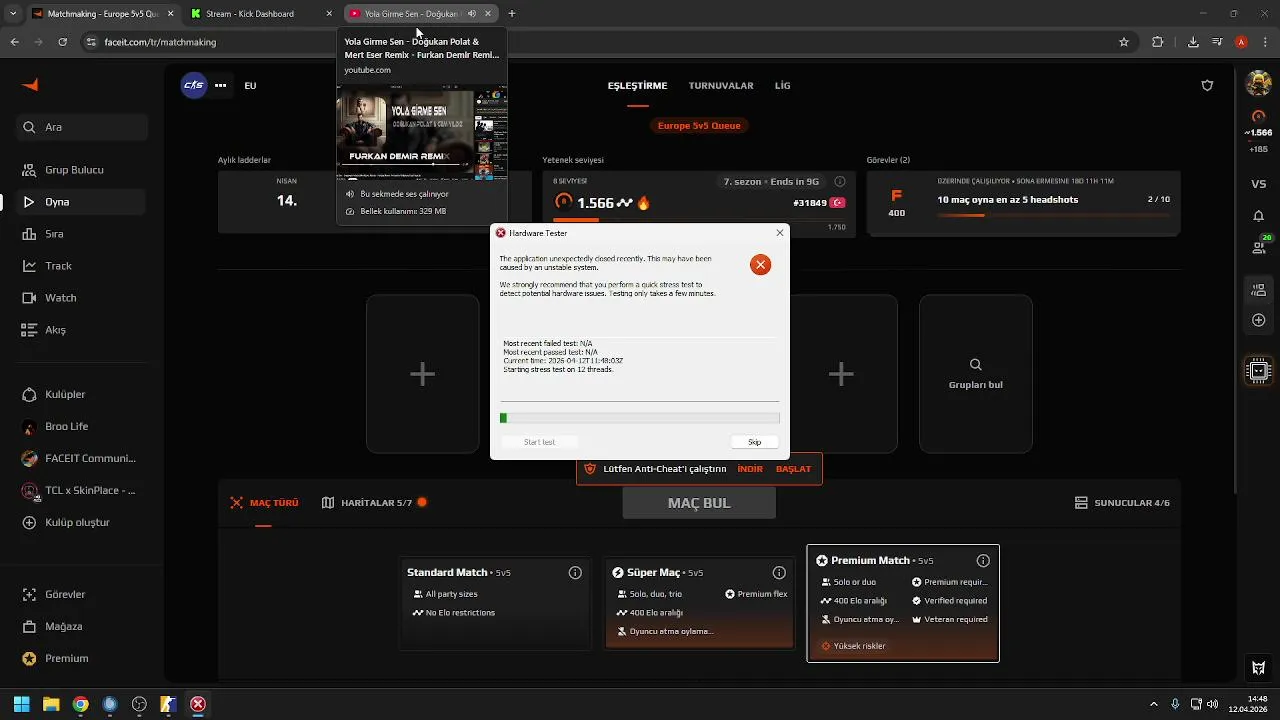The height and width of the screenshot is (720, 1280).
Task: Open friends list with 20 badge
Action: point(1260,246)
